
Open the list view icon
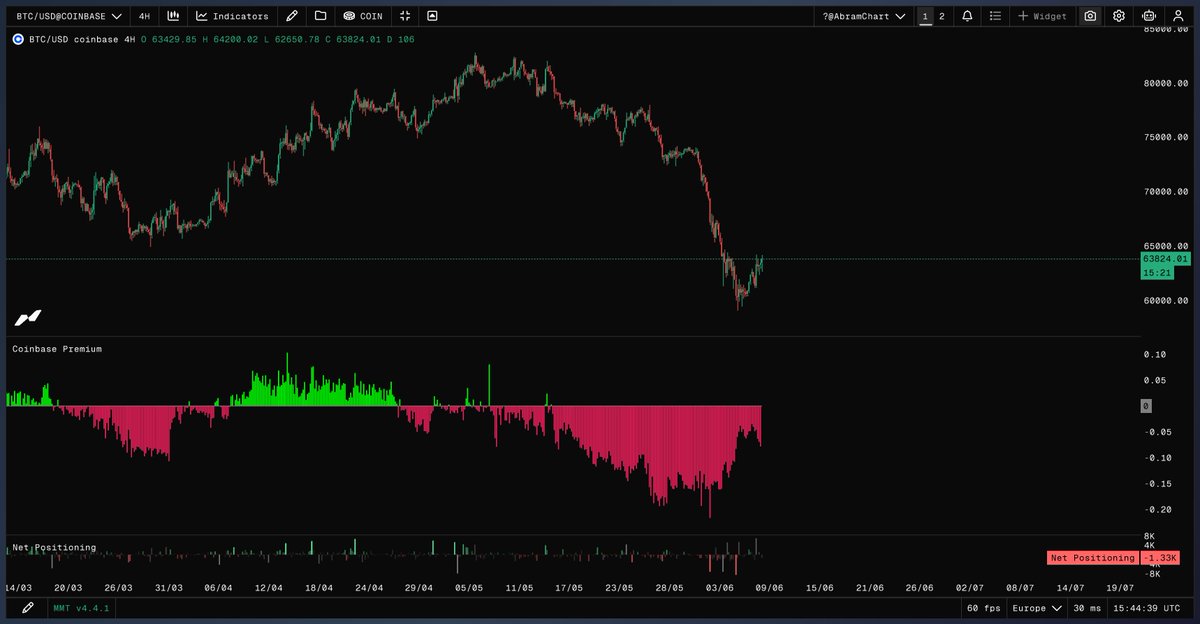(x=995, y=16)
